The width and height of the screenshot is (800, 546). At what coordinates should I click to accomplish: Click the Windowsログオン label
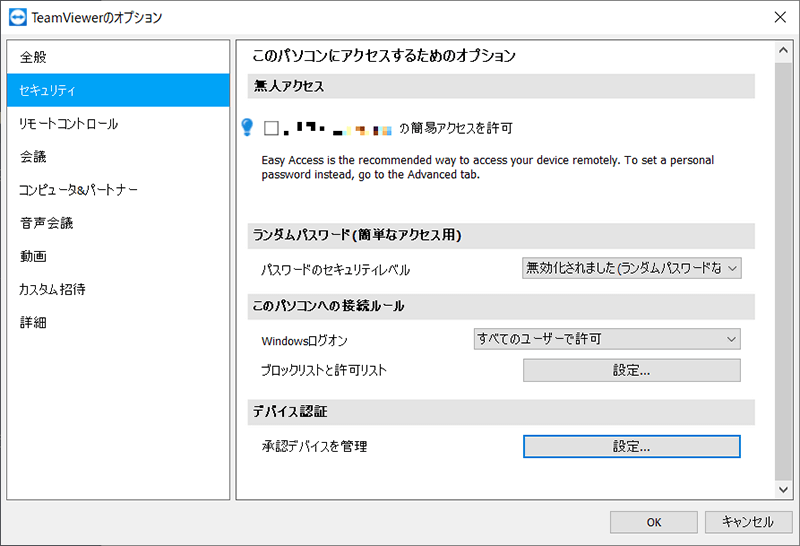coord(304,341)
